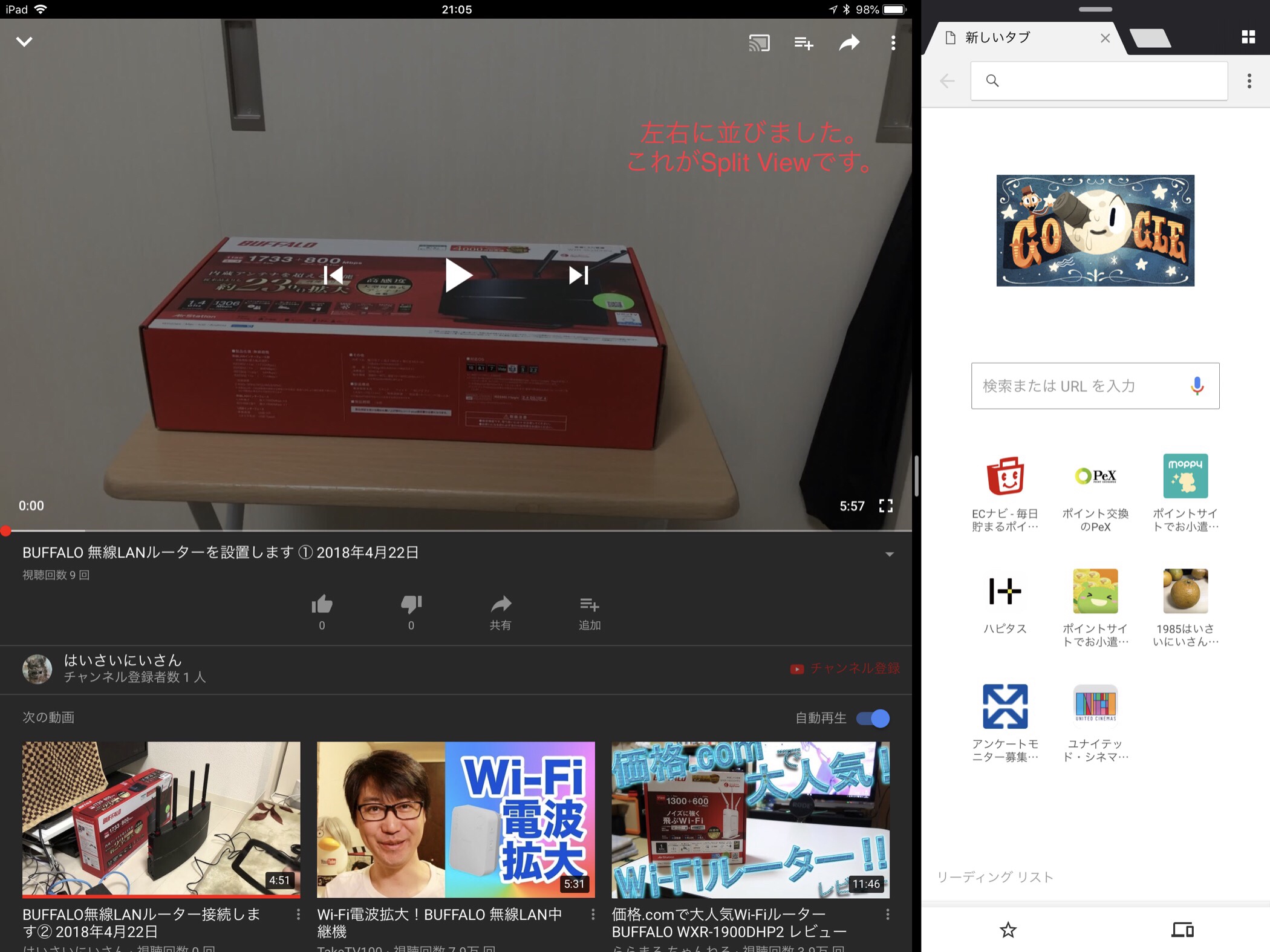The width and height of the screenshot is (1270, 952).
Task: Open the ポイント交換のPeX shortcut
Action: tap(1095, 494)
